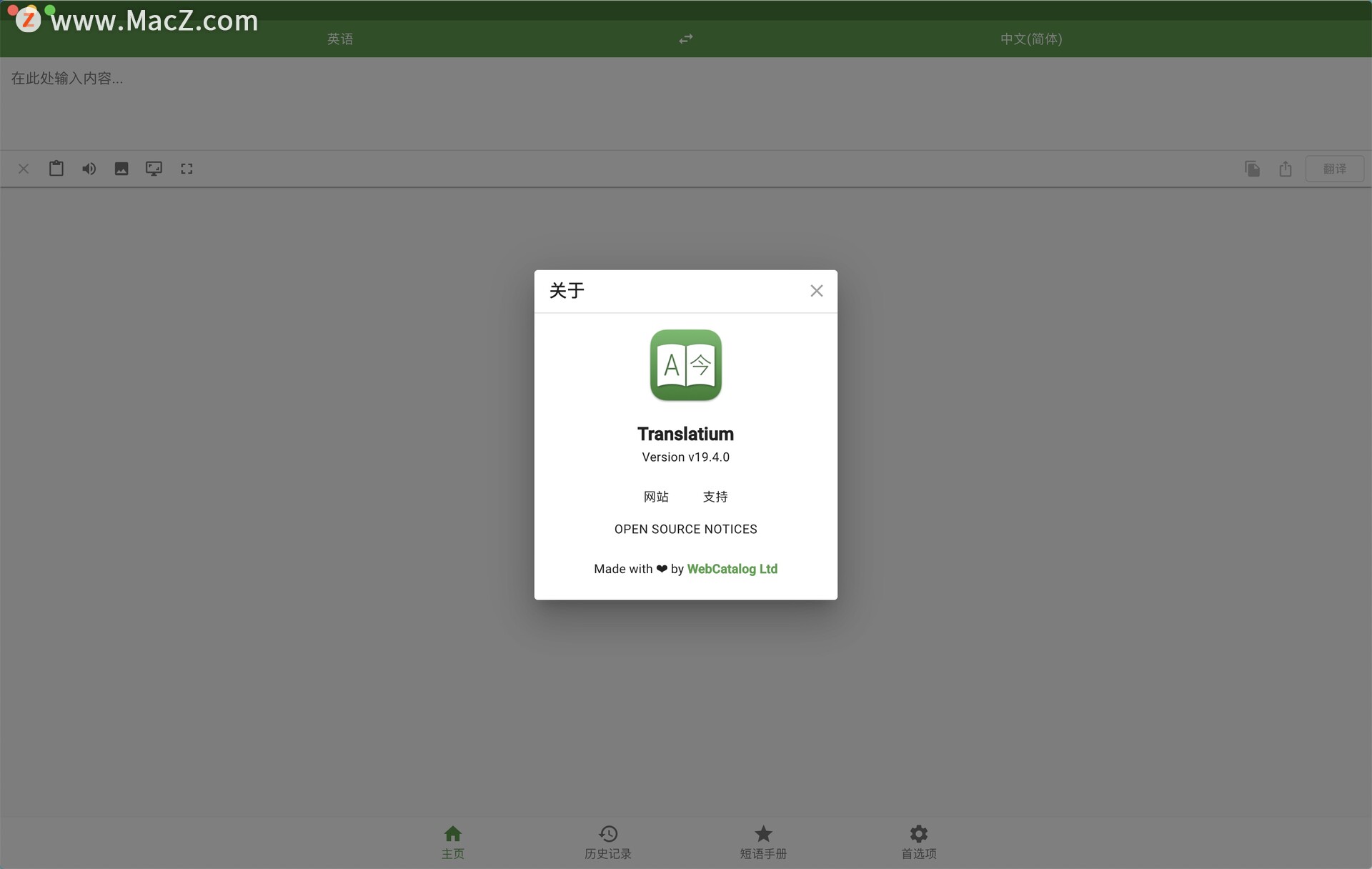Focus the 在此处输入内容 text input field

point(685,104)
